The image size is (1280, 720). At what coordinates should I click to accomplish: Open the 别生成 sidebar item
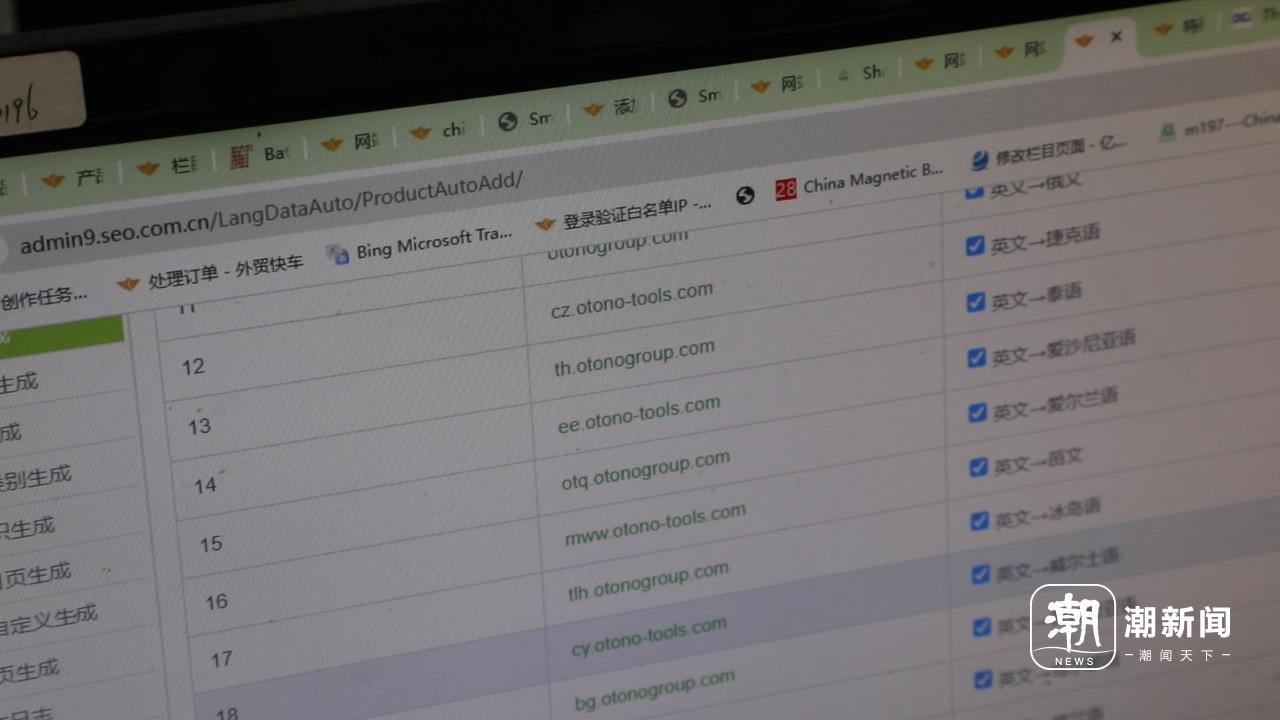[36, 479]
